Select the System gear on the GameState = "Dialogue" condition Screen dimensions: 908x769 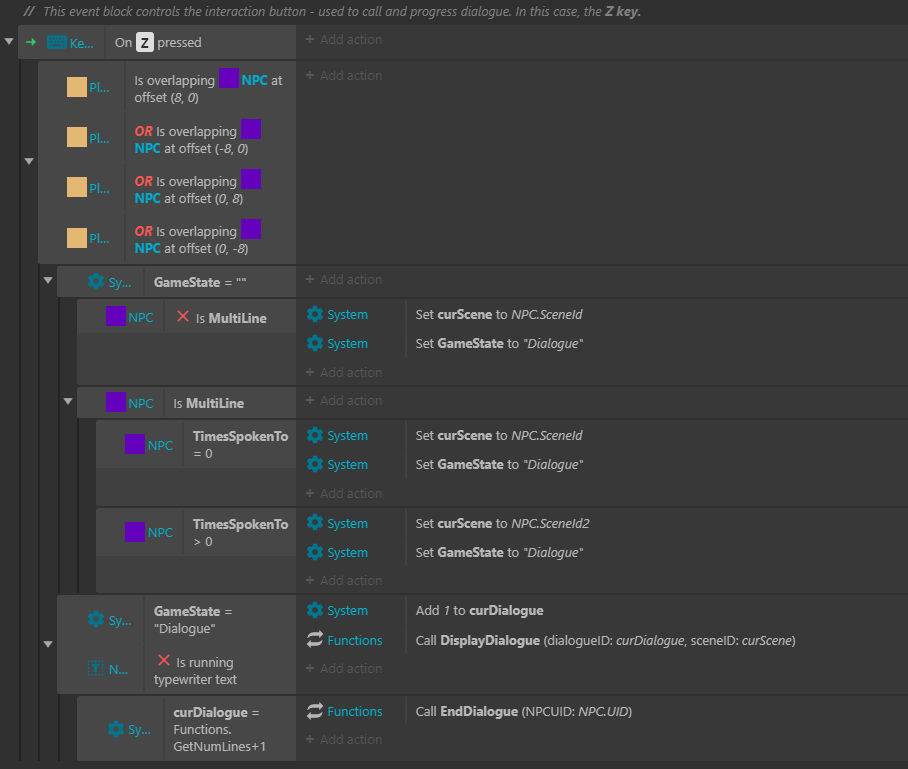[96, 619]
